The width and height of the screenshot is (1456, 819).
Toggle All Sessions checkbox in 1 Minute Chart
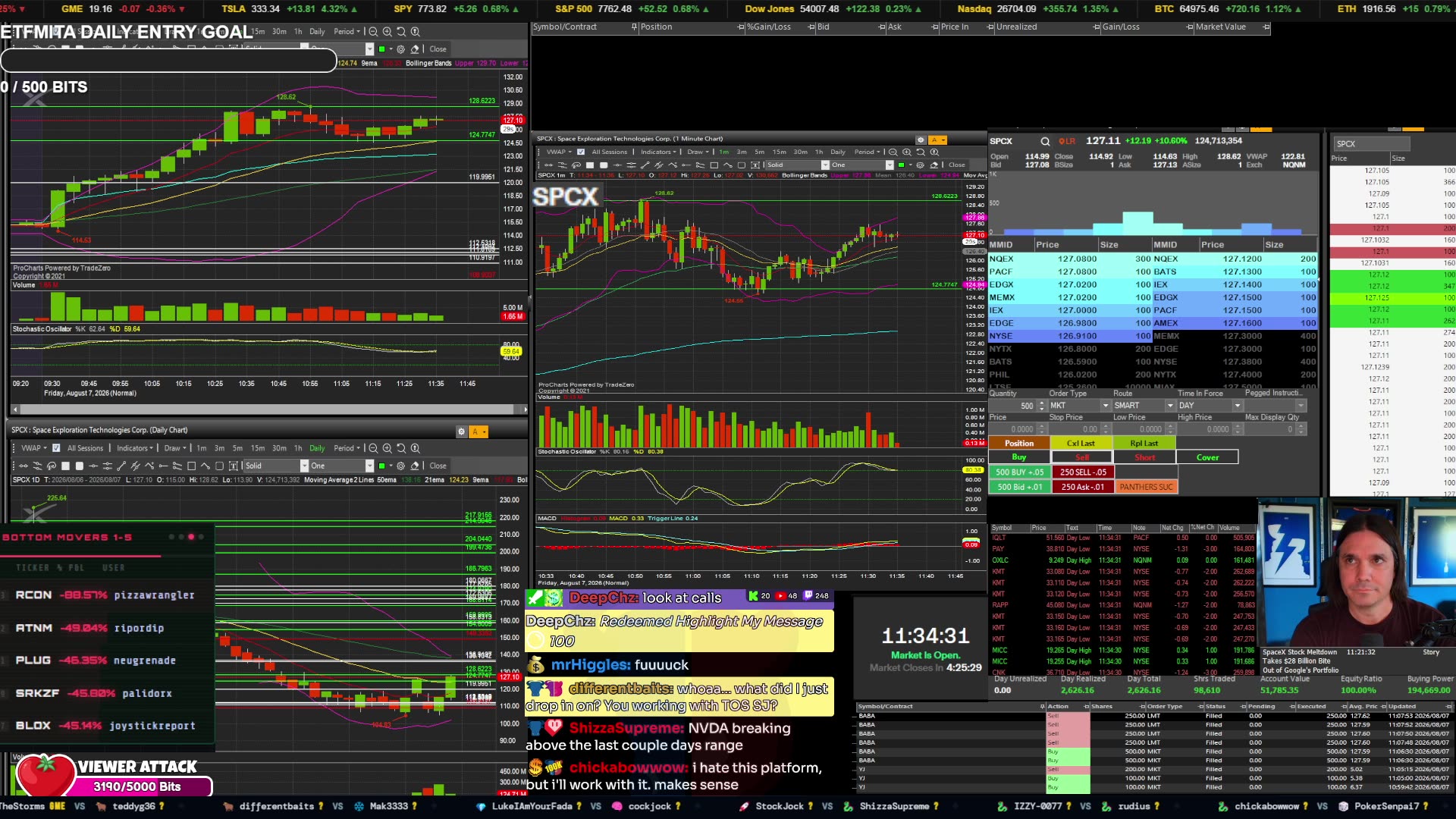click(x=581, y=152)
